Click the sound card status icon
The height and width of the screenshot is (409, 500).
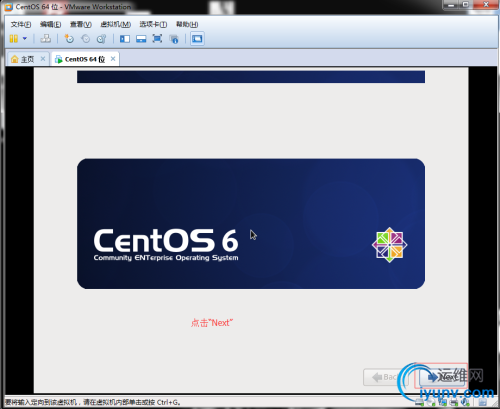click(465, 402)
